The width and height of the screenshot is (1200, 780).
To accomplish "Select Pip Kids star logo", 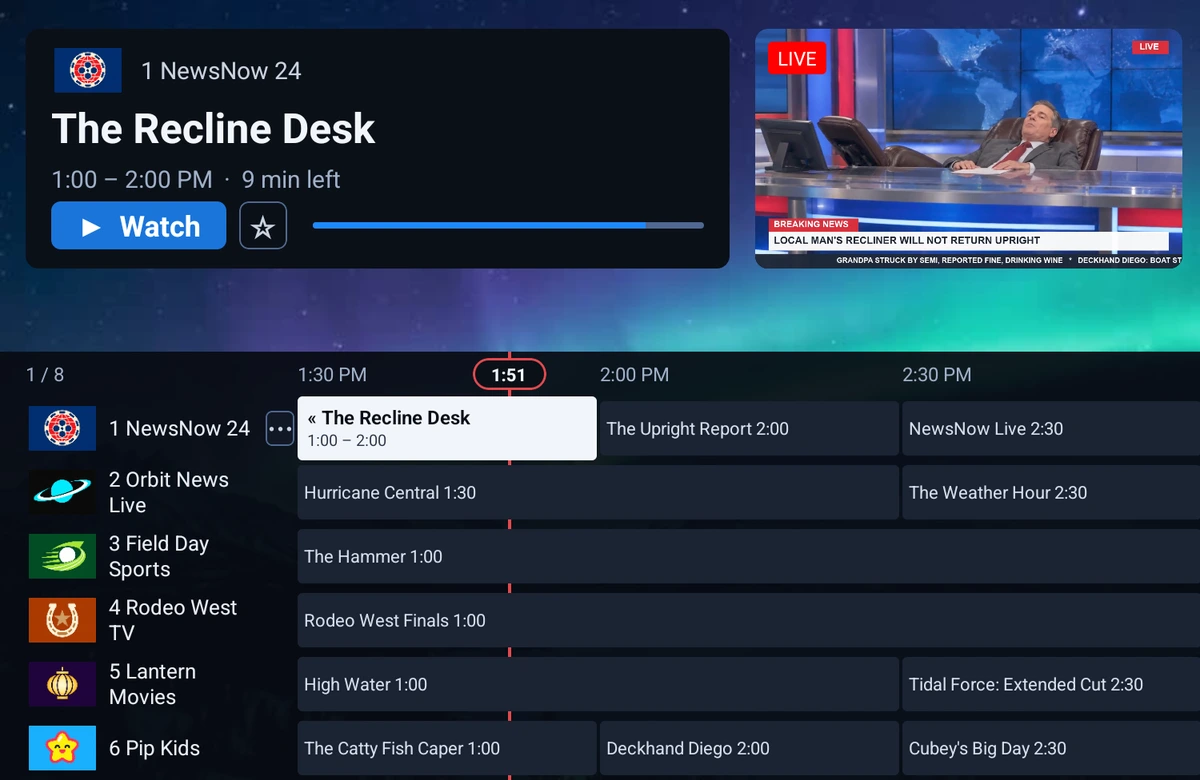I will pyautogui.click(x=62, y=748).
